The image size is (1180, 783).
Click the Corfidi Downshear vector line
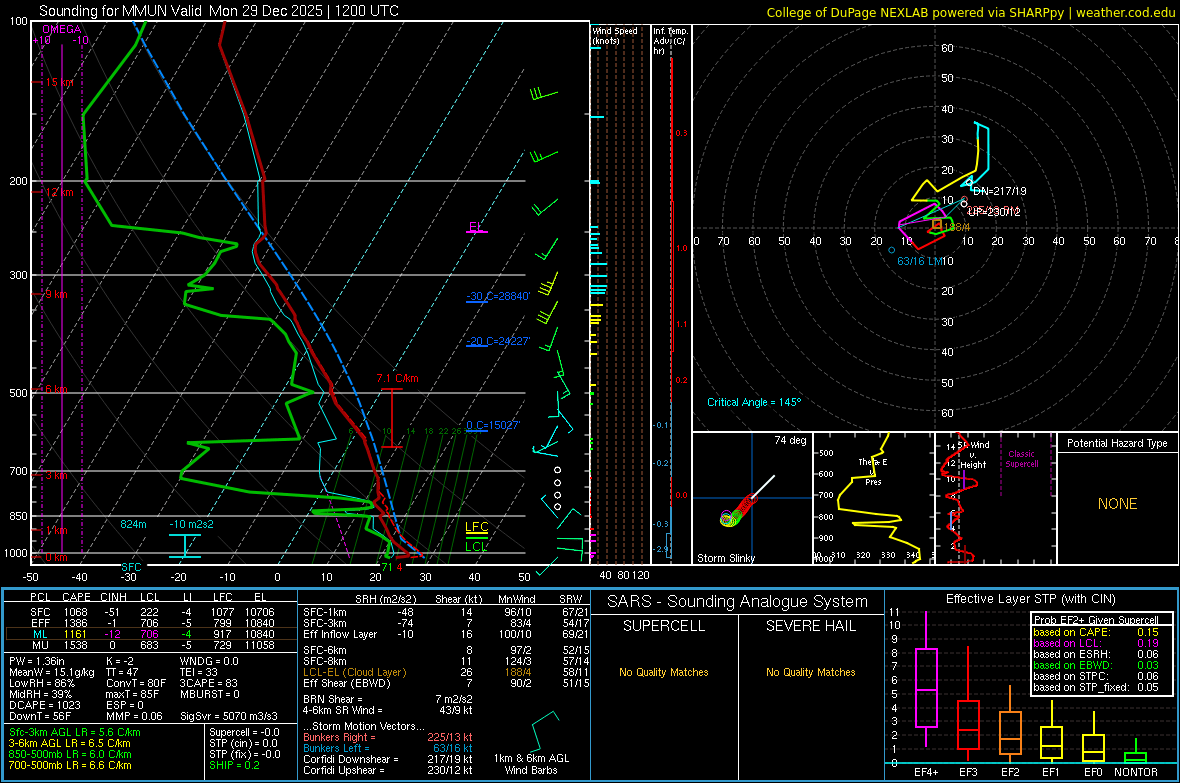point(387,759)
